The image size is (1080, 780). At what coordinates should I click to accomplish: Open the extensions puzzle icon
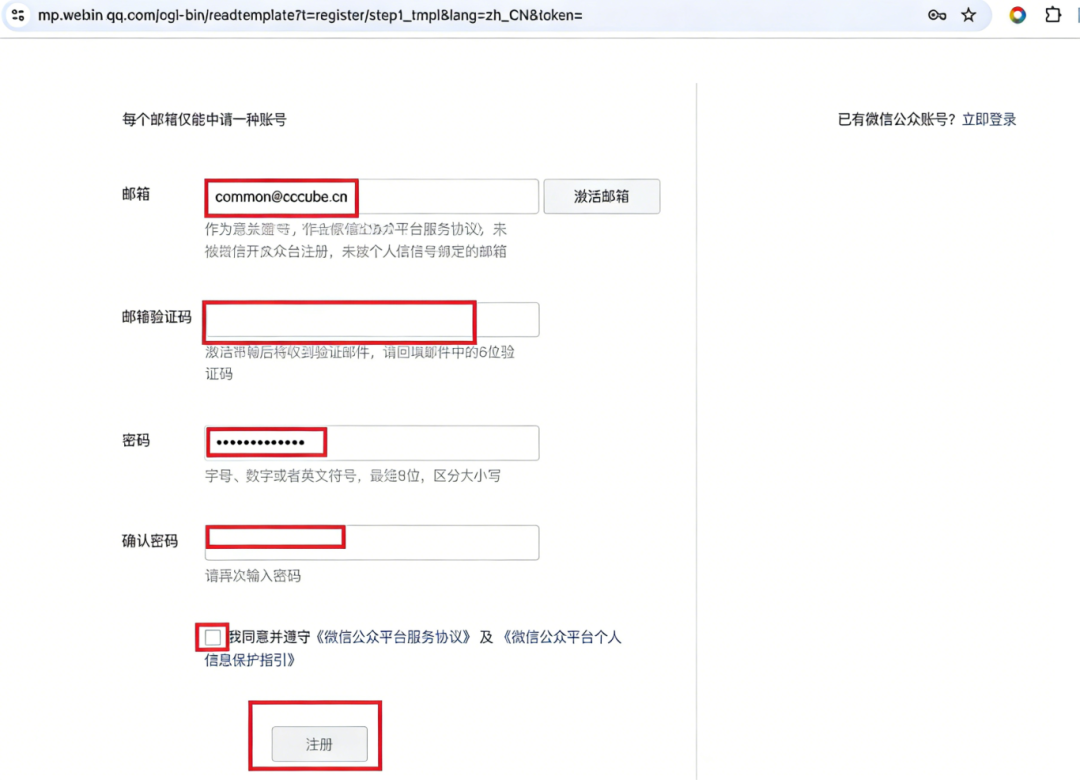coord(1052,15)
